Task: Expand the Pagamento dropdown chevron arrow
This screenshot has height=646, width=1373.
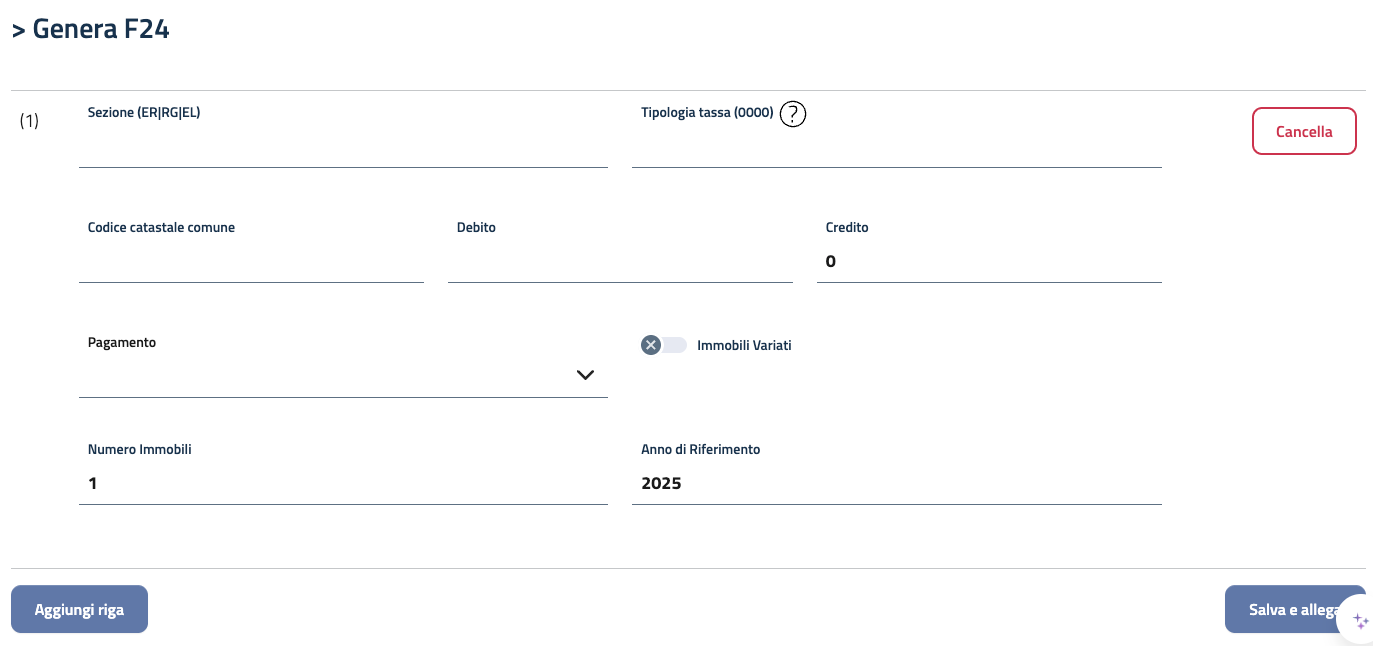Action: click(x=586, y=375)
